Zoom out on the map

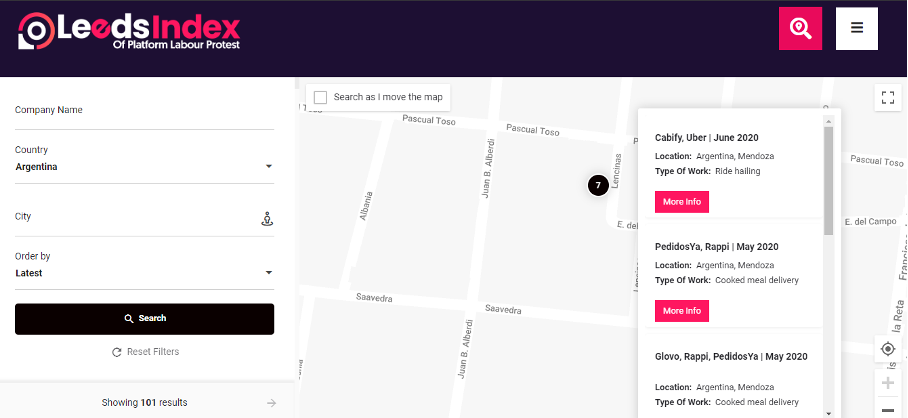pyautogui.click(x=888, y=409)
